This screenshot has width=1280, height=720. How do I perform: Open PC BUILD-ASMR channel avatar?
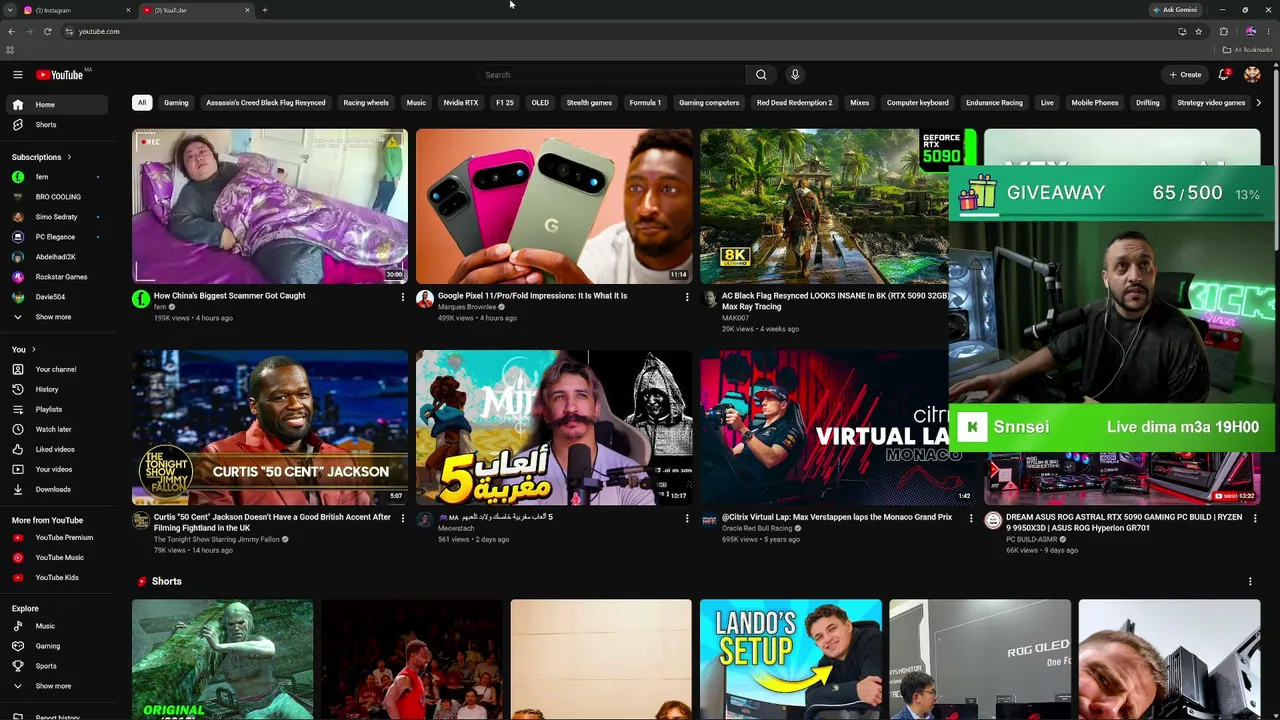pos(993,521)
